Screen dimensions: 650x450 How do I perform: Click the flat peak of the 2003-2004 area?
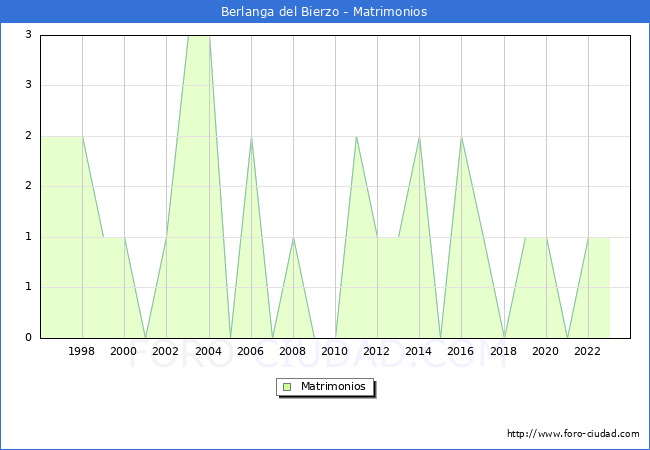click(x=199, y=36)
